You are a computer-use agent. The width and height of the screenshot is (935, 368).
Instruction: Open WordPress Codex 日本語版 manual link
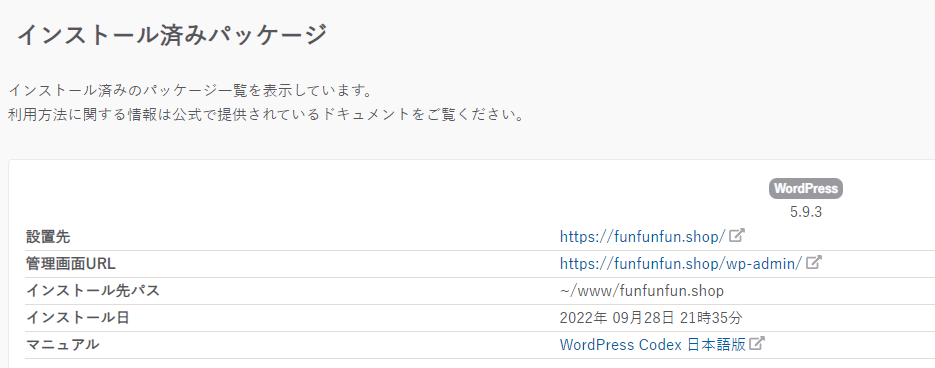652,345
